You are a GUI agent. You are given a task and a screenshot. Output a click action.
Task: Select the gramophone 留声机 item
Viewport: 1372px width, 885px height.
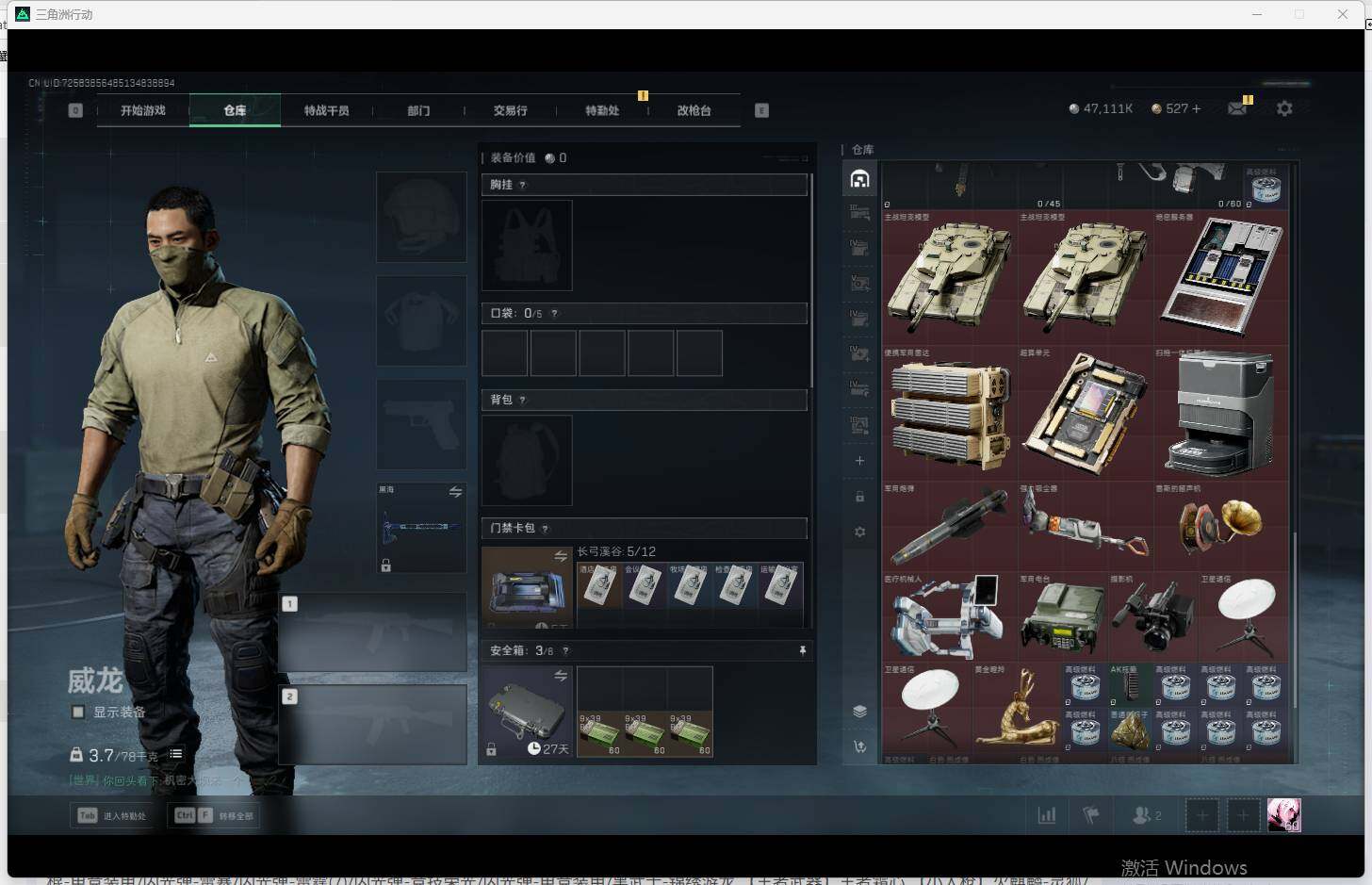coord(1221,526)
